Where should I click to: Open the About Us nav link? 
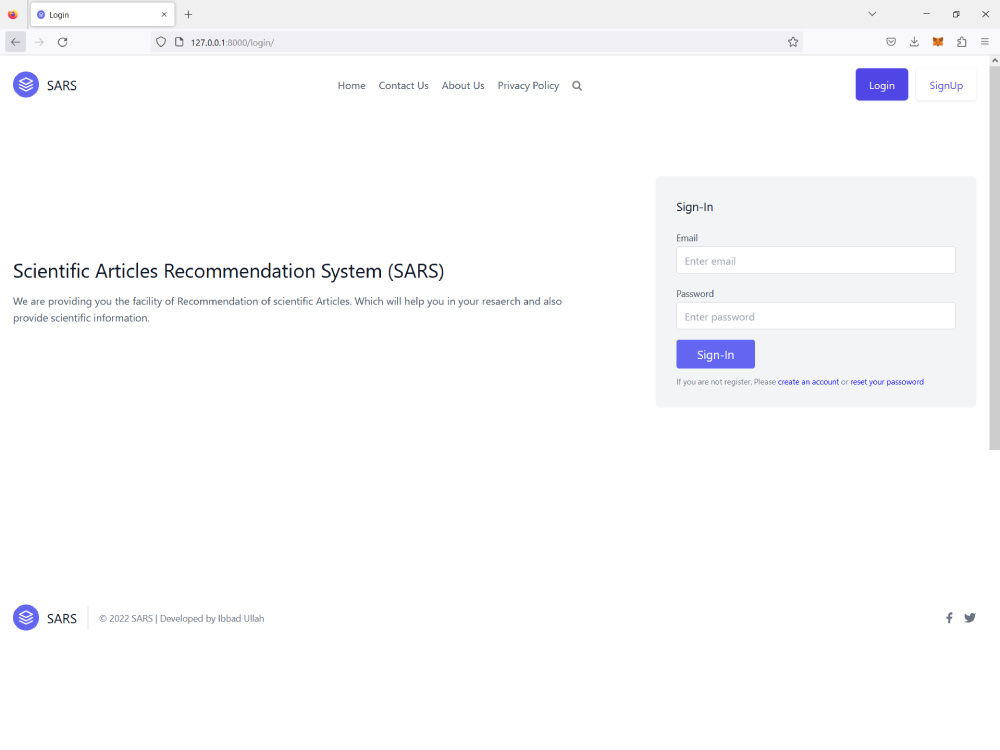(x=463, y=85)
